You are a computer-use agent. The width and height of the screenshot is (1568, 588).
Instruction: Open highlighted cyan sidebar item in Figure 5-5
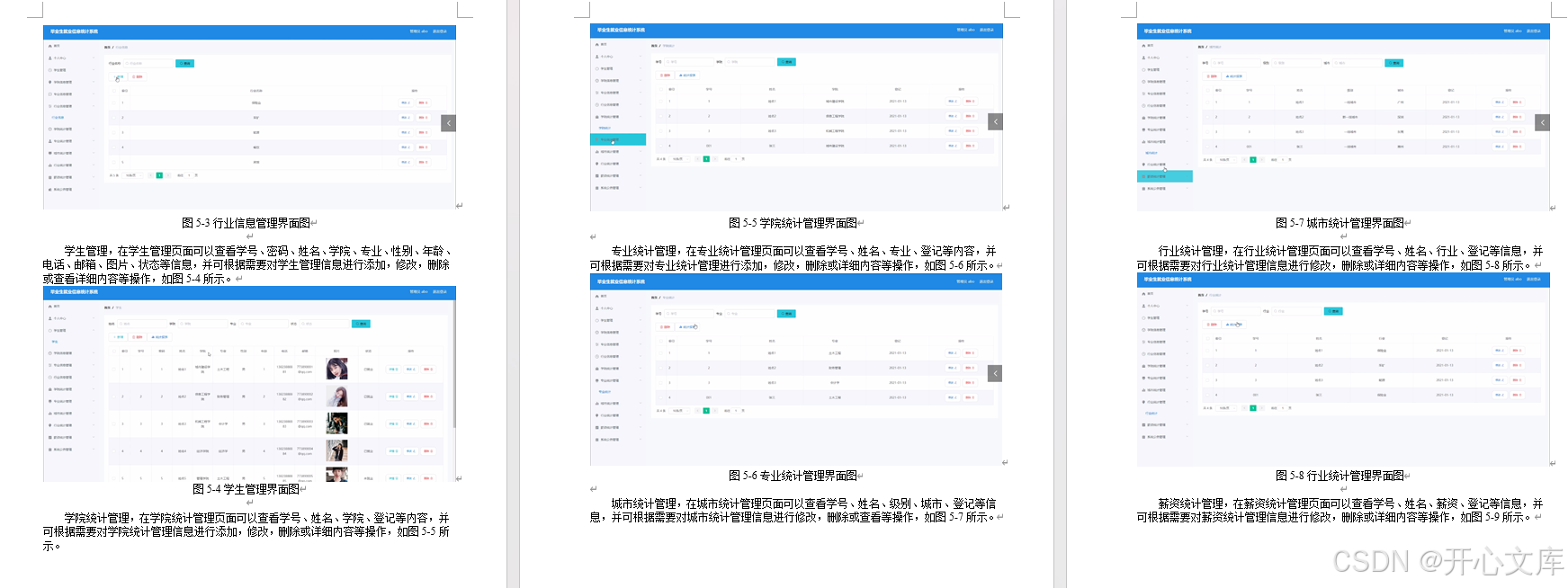tap(618, 139)
